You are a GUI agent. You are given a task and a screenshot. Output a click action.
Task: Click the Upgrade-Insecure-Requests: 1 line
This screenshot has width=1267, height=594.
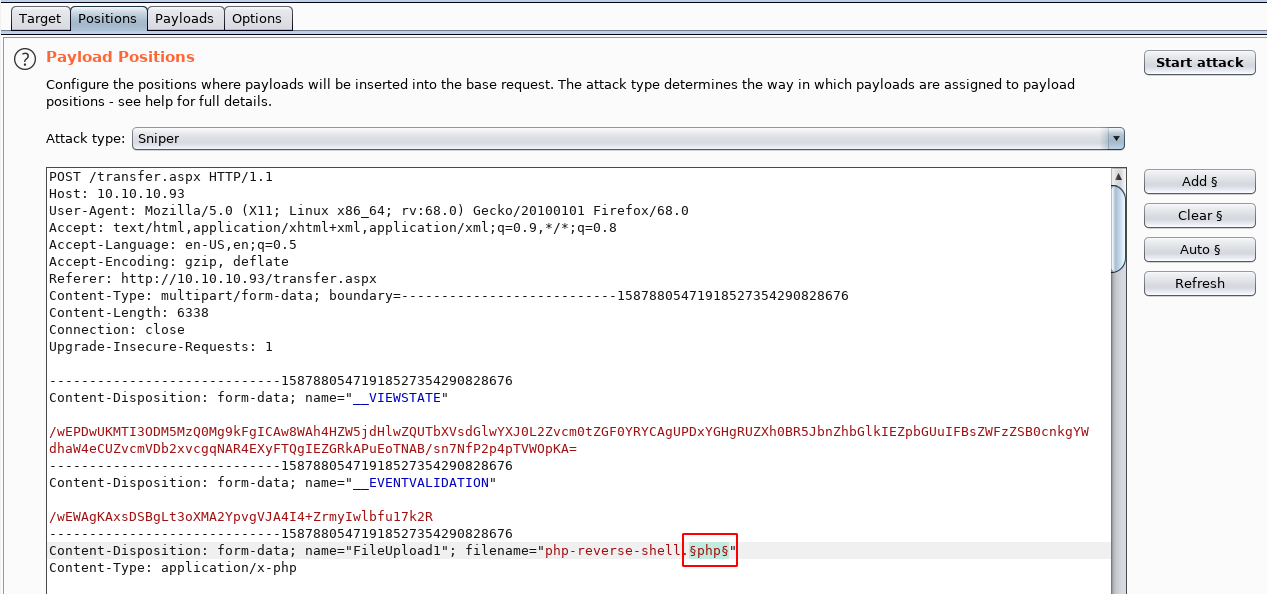[161, 347]
